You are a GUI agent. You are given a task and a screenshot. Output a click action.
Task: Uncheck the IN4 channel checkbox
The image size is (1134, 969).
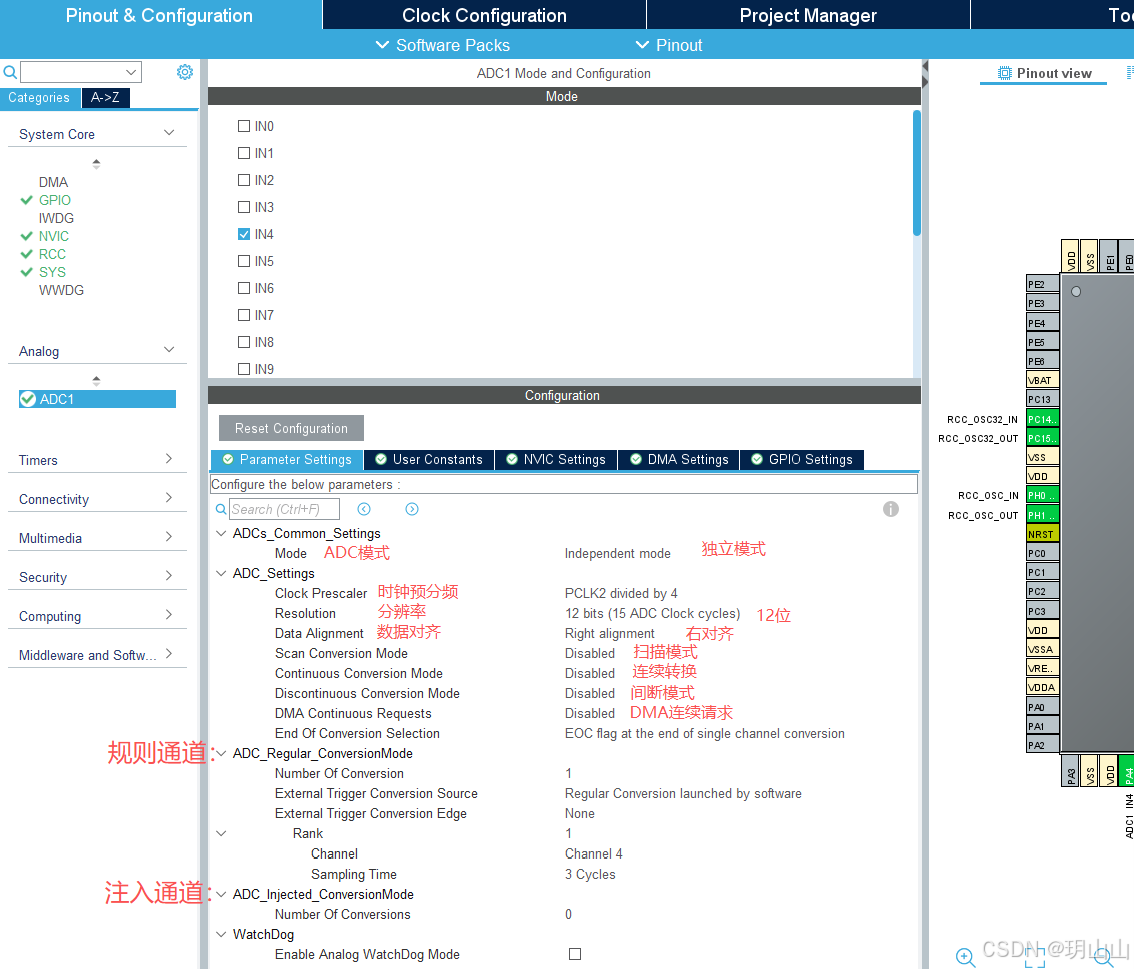click(x=243, y=233)
